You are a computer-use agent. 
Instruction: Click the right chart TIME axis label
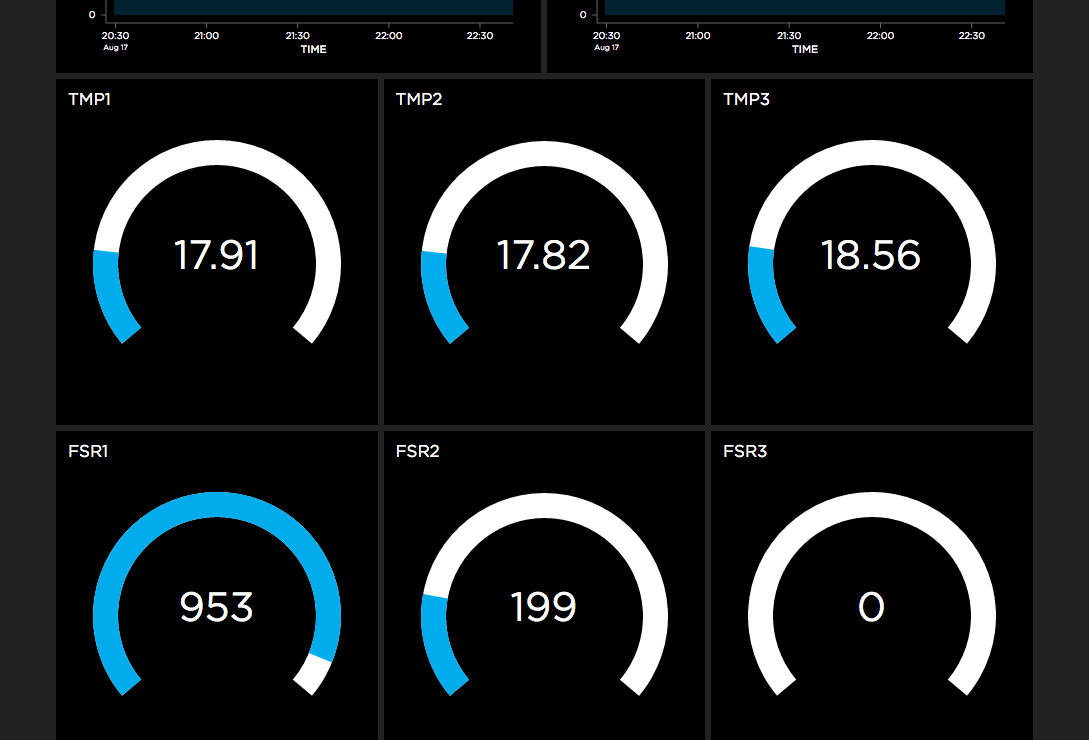point(805,49)
